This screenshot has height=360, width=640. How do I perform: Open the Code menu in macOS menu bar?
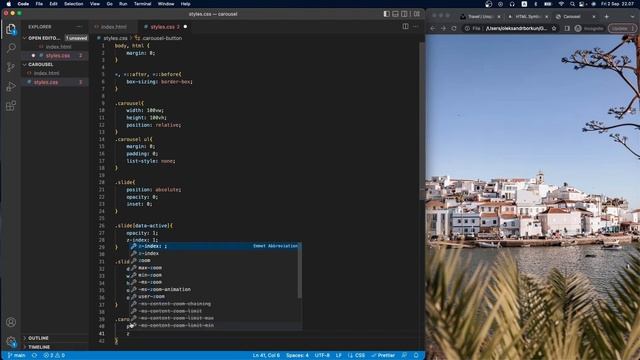click(x=23, y=4)
